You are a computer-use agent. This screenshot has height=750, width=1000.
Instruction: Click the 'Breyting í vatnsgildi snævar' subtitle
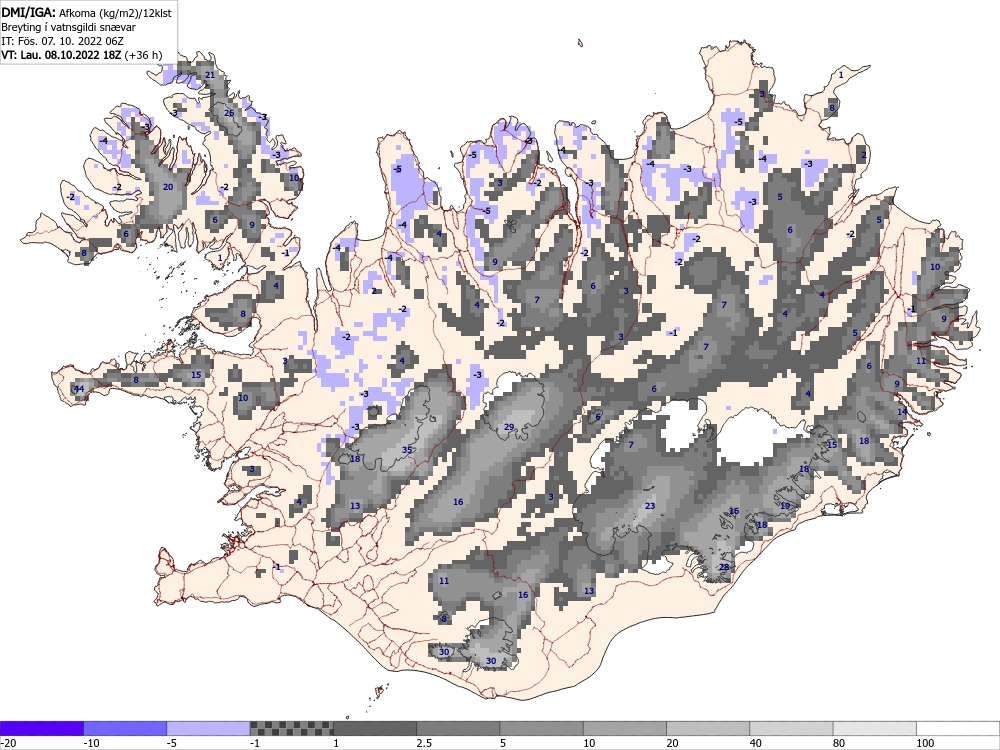tap(68, 27)
